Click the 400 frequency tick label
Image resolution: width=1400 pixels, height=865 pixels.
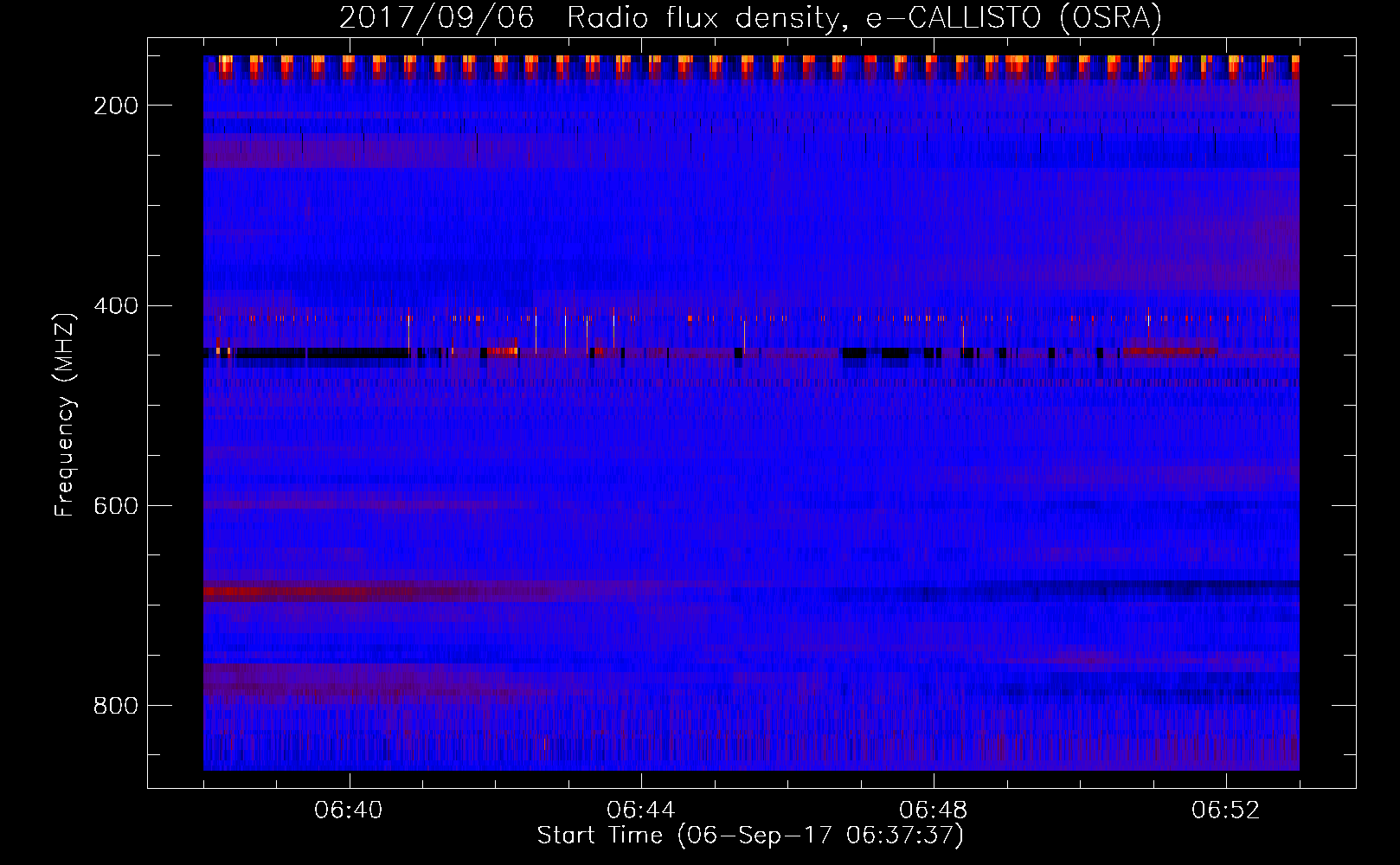[x=116, y=305]
